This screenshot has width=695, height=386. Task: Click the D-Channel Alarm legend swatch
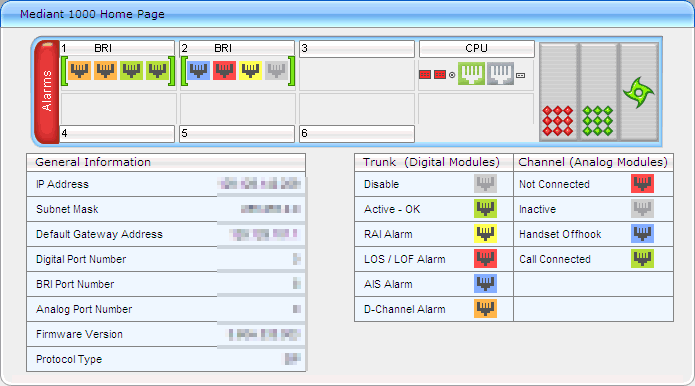click(485, 308)
